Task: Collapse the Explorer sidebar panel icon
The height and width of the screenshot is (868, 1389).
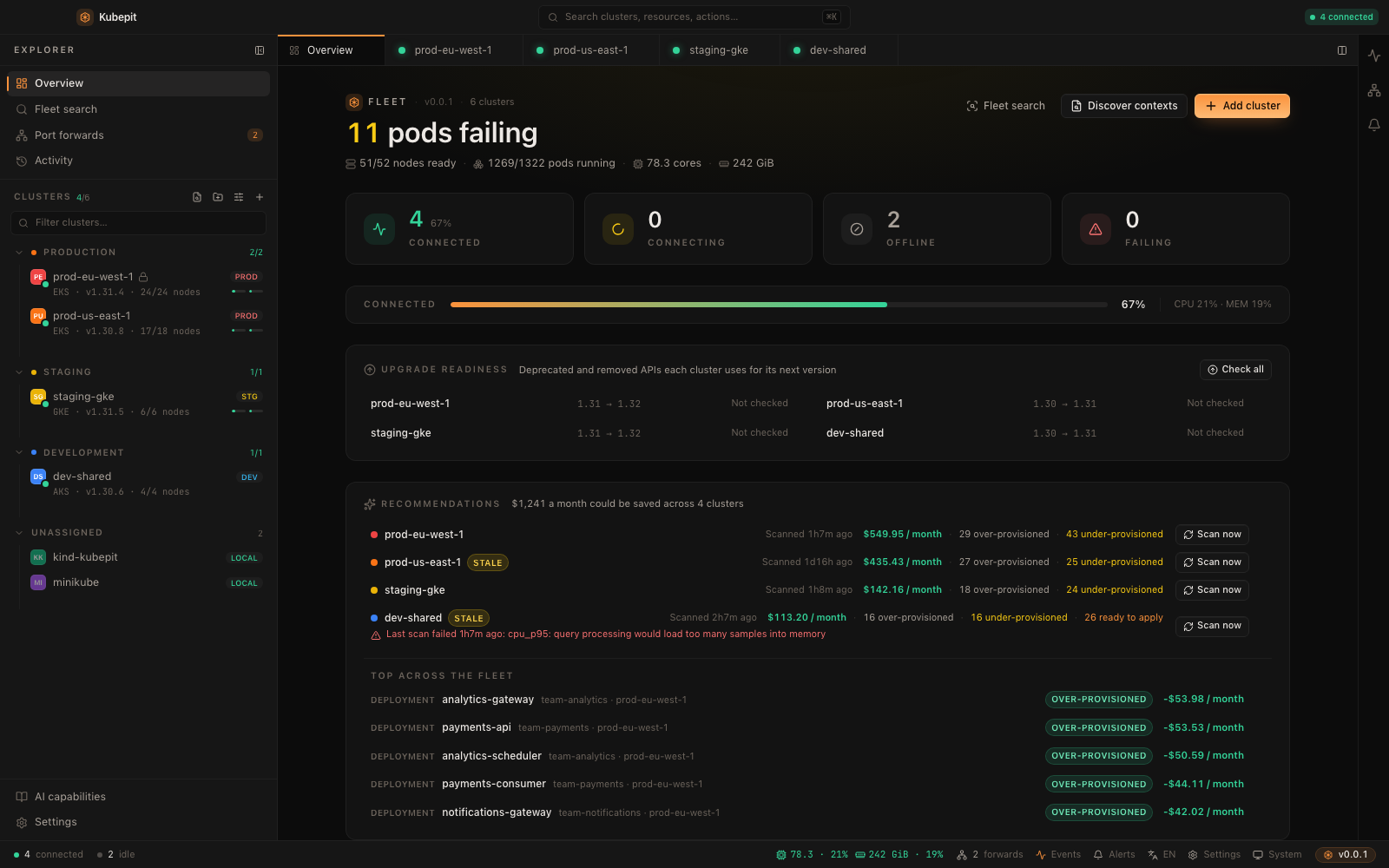Action: click(x=260, y=50)
